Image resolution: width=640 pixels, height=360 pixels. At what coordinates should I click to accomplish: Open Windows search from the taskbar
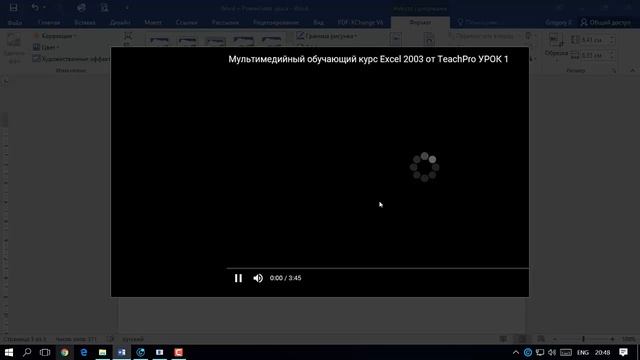(27, 352)
